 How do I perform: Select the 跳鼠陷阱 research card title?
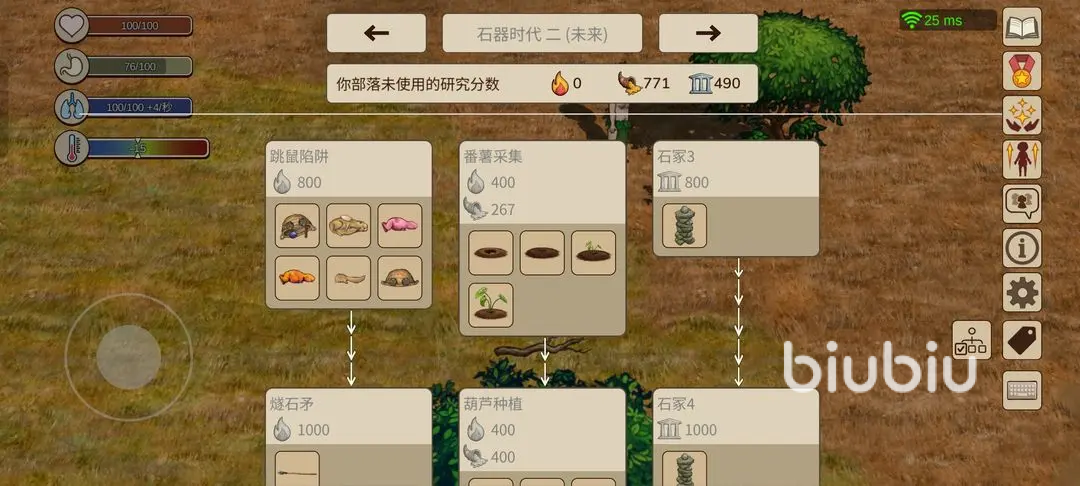click(299, 157)
